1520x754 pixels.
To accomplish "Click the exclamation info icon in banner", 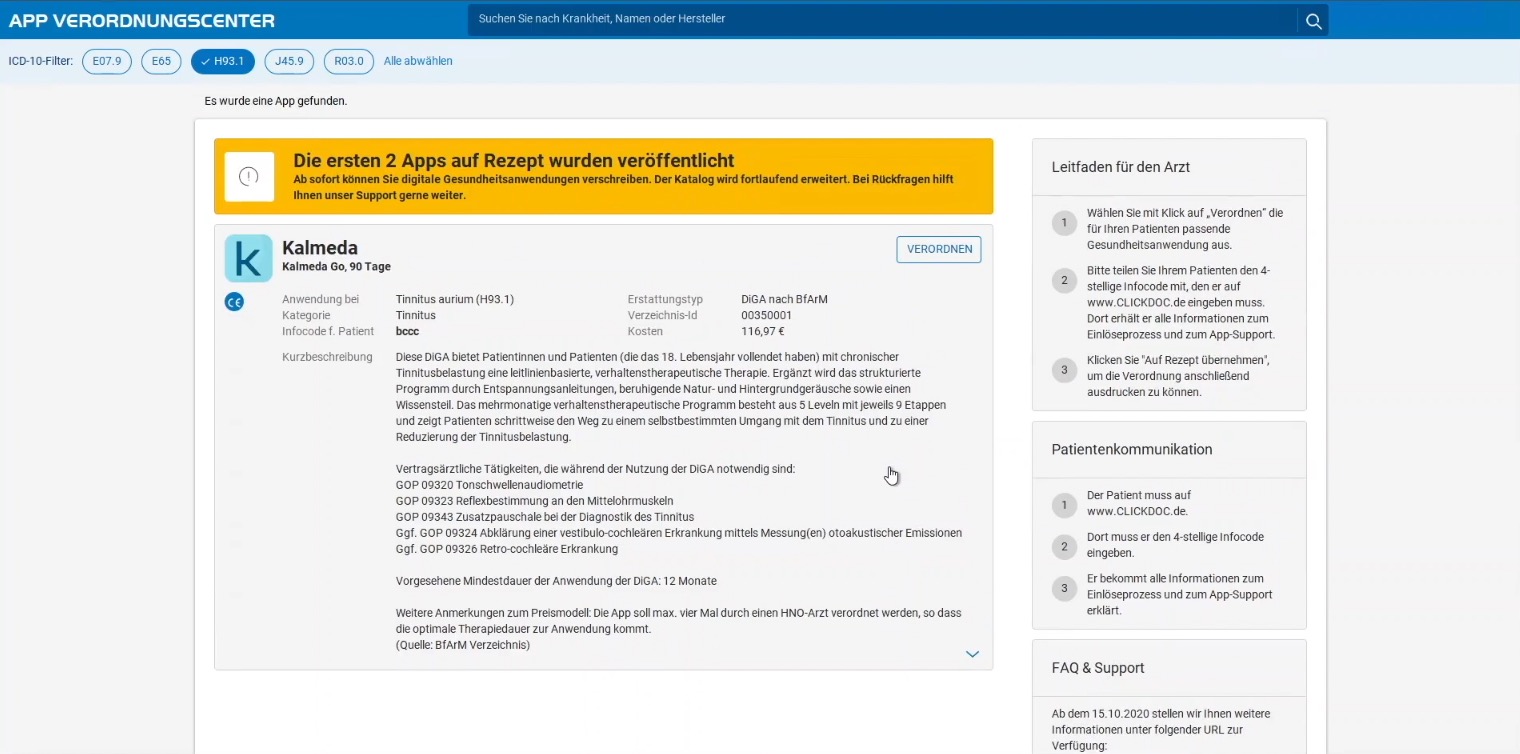I will click(249, 177).
